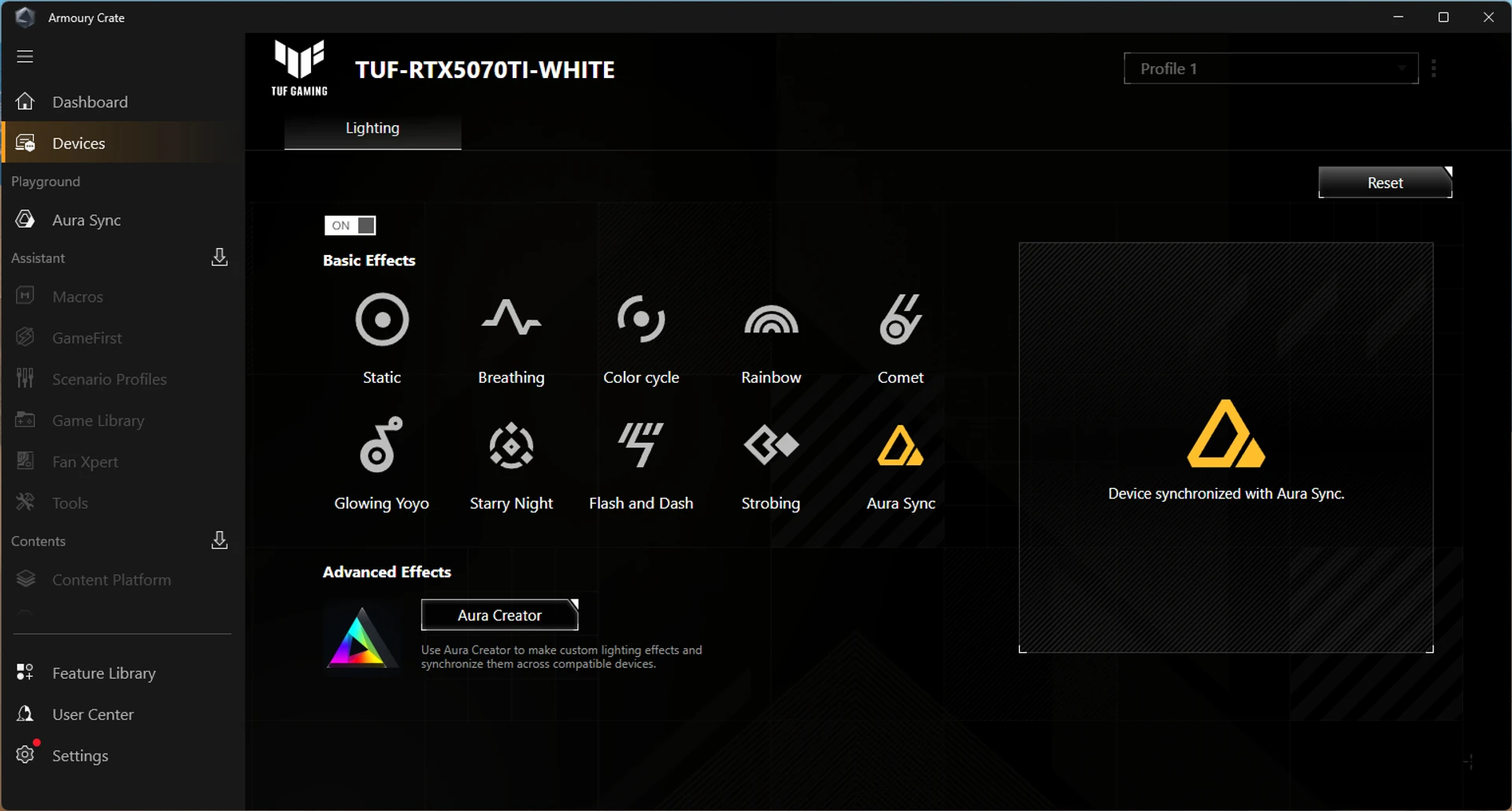Click the Assistant section label
The image size is (1512, 811).
pyautogui.click(x=38, y=257)
